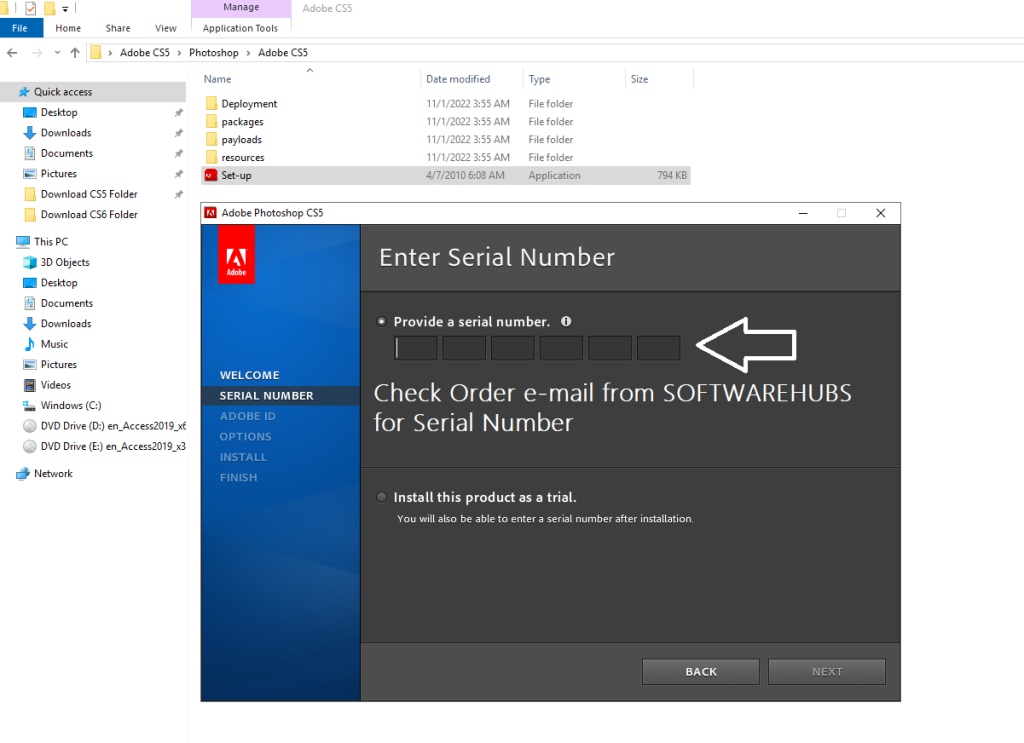Open the quick access toolbar customize dropdown
Image resolution: width=1024 pixels, height=743 pixels.
[x=65, y=9]
